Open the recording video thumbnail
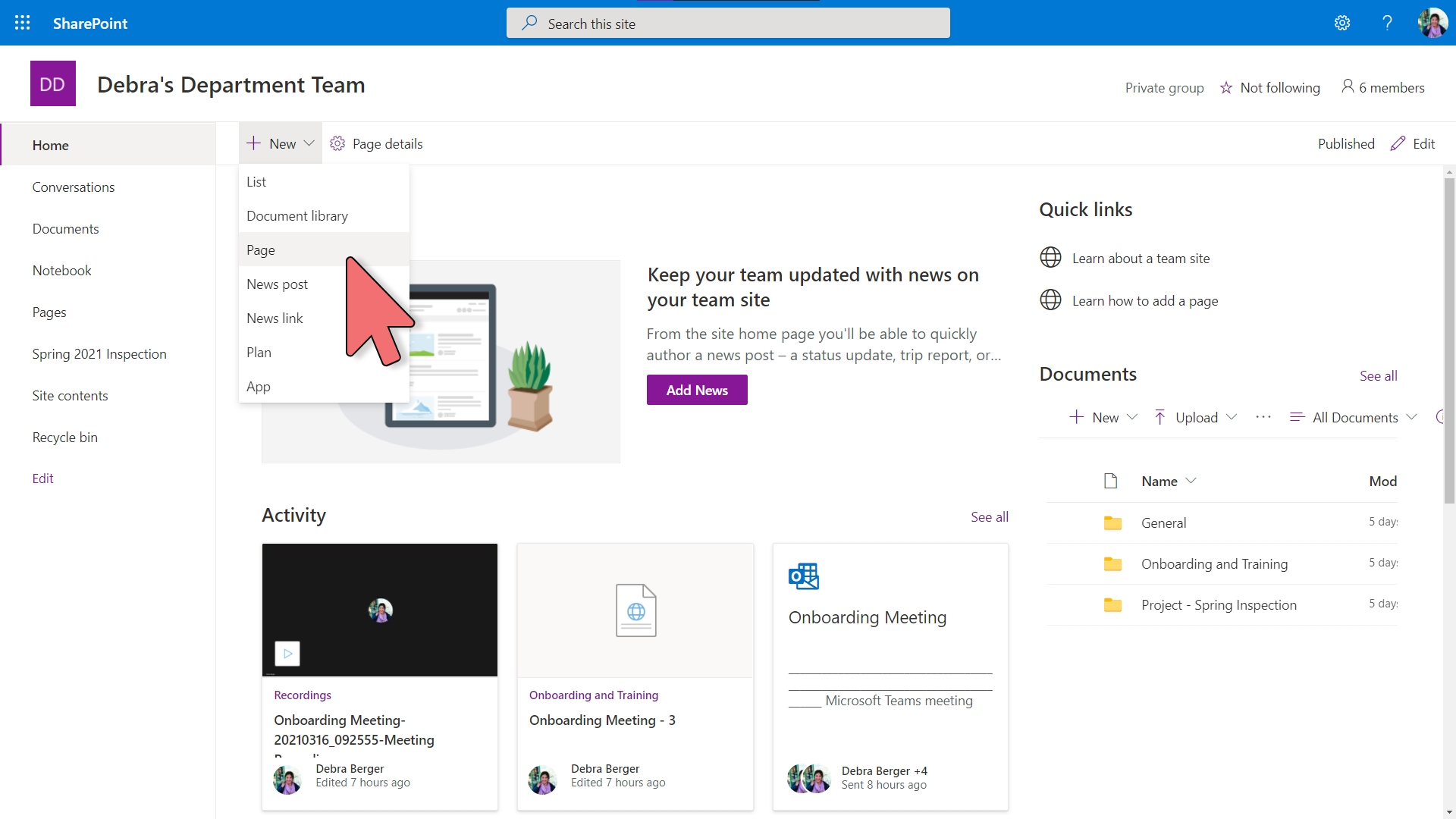The image size is (1456, 819). [x=380, y=610]
